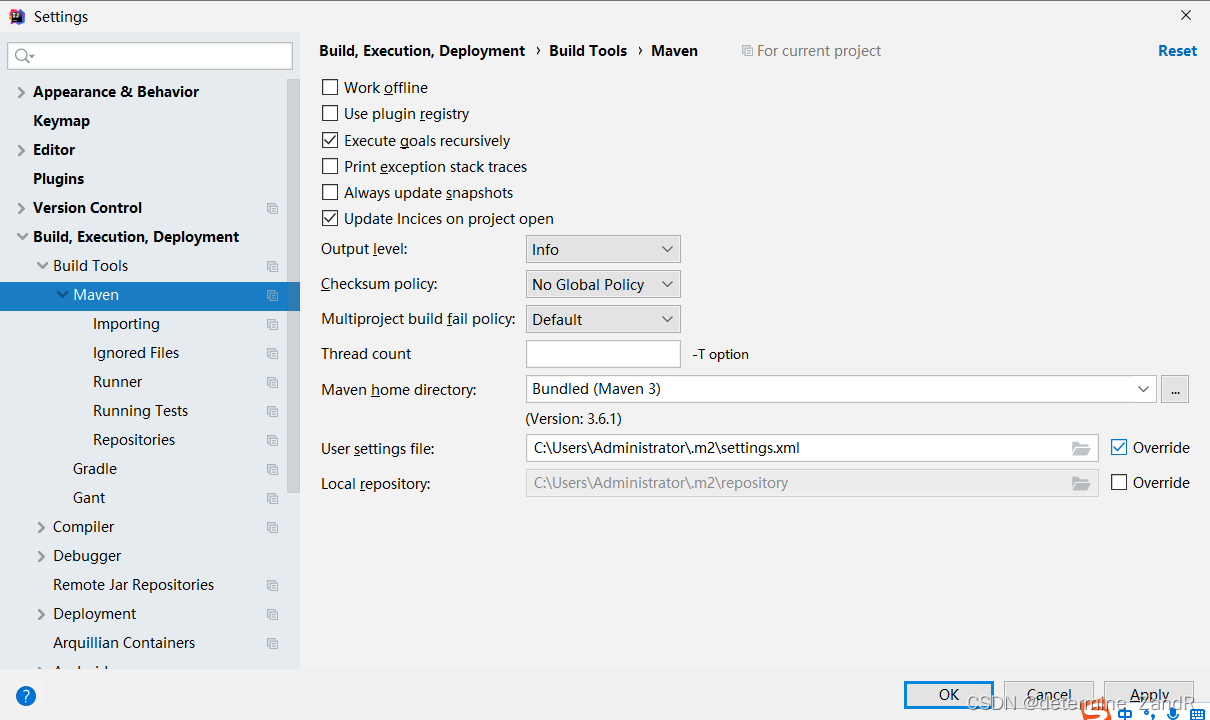Viewport: 1210px width, 720px height.
Task: Click project-level icon beside Build Tools
Action: (272, 266)
